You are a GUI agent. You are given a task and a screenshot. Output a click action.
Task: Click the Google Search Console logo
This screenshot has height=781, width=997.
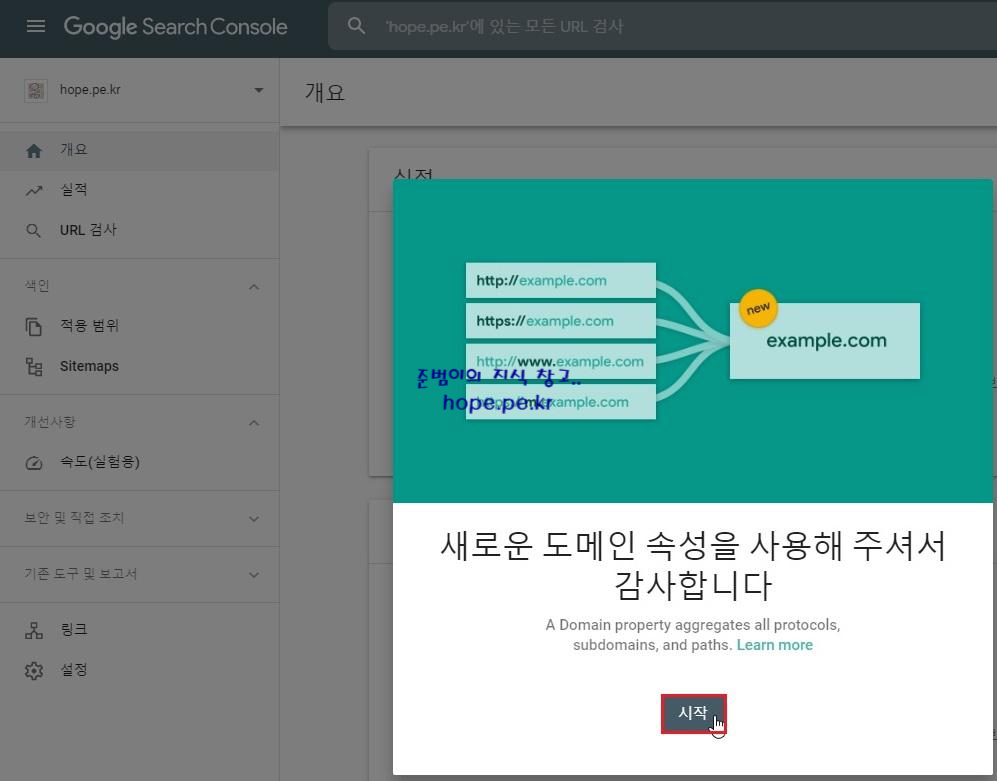tap(175, 26)
